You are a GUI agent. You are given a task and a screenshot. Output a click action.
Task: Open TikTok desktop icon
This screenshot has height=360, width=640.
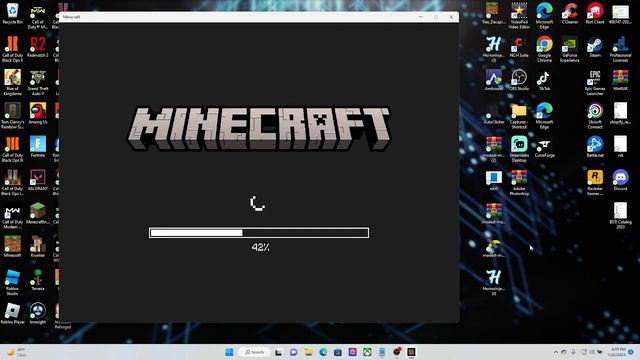(544, 80)
